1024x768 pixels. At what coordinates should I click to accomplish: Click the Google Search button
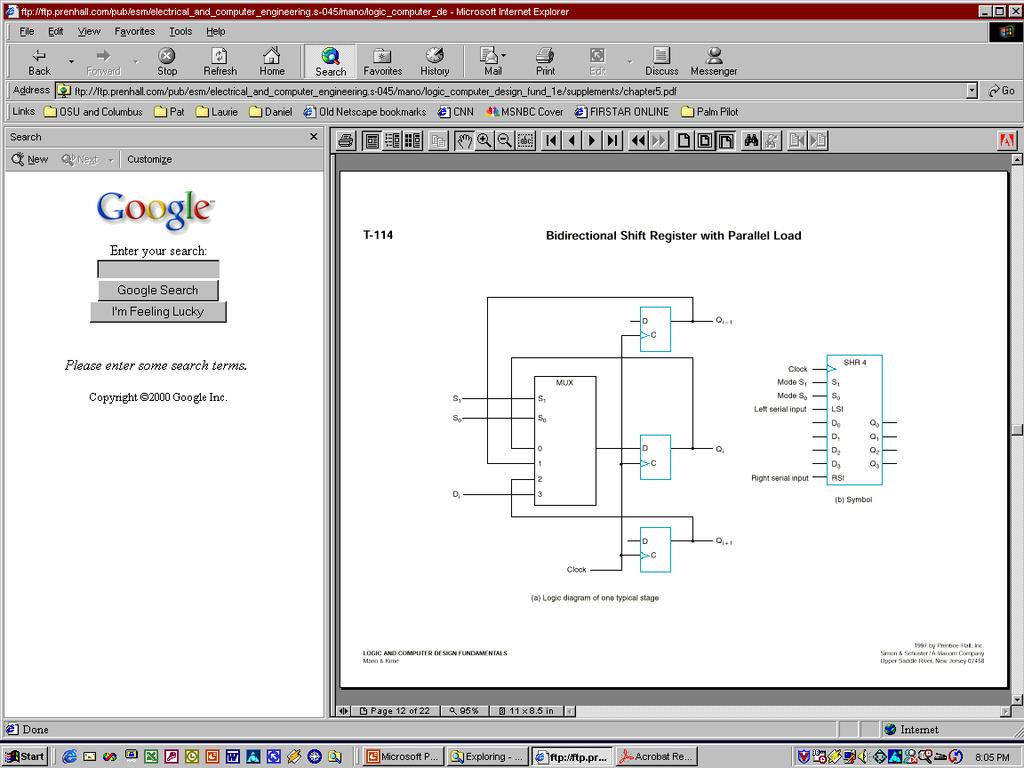pos(158,290)
